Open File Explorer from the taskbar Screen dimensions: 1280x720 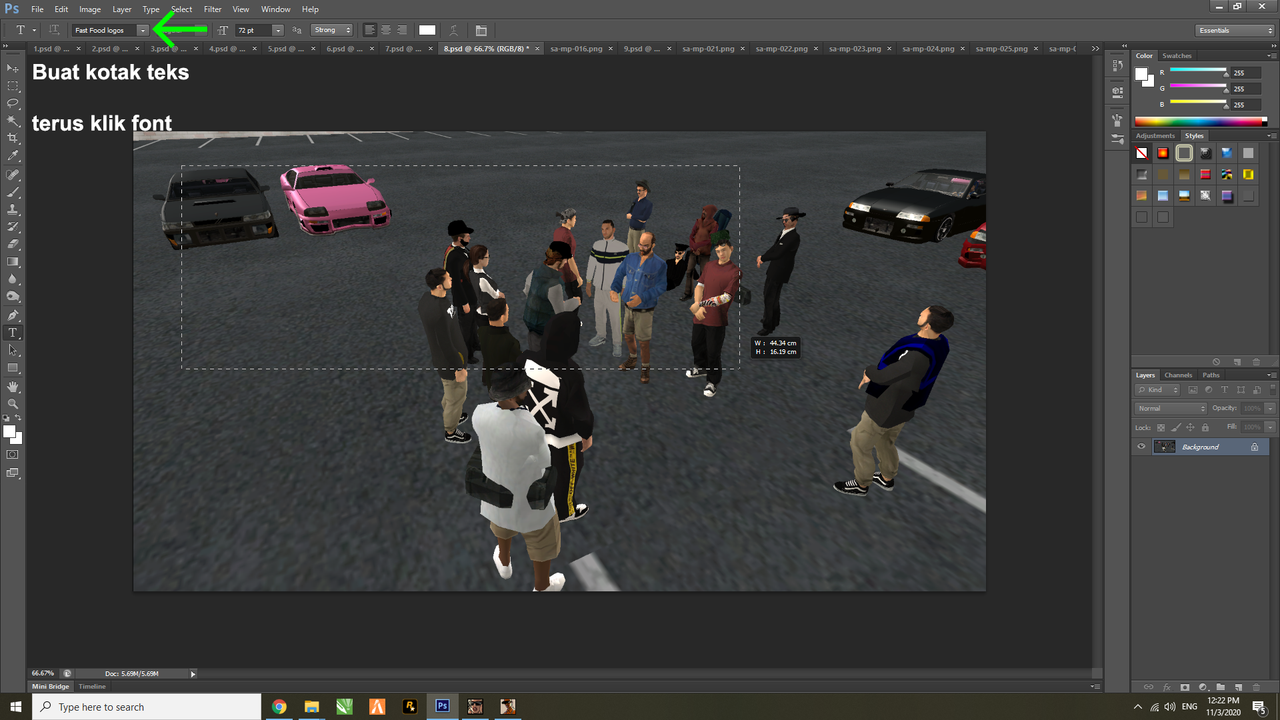pyautogui.click(x=311, y=707)
